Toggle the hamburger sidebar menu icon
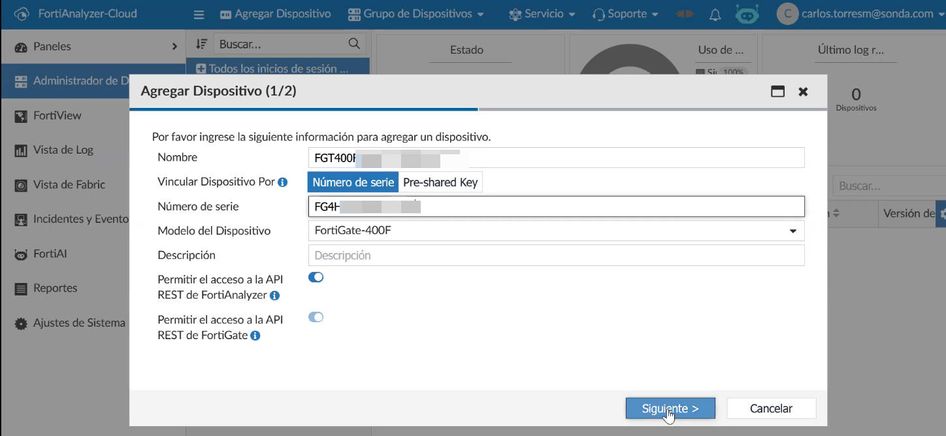This screenshot has height=436, width=946. click(199, 14)
